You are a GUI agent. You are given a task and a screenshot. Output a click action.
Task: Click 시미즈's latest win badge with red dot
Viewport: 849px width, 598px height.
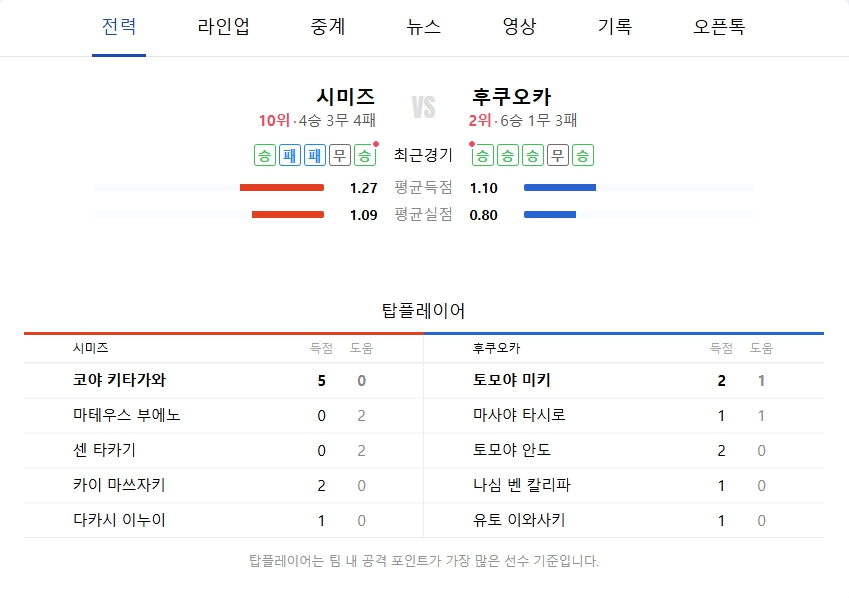tap(365, 155)
